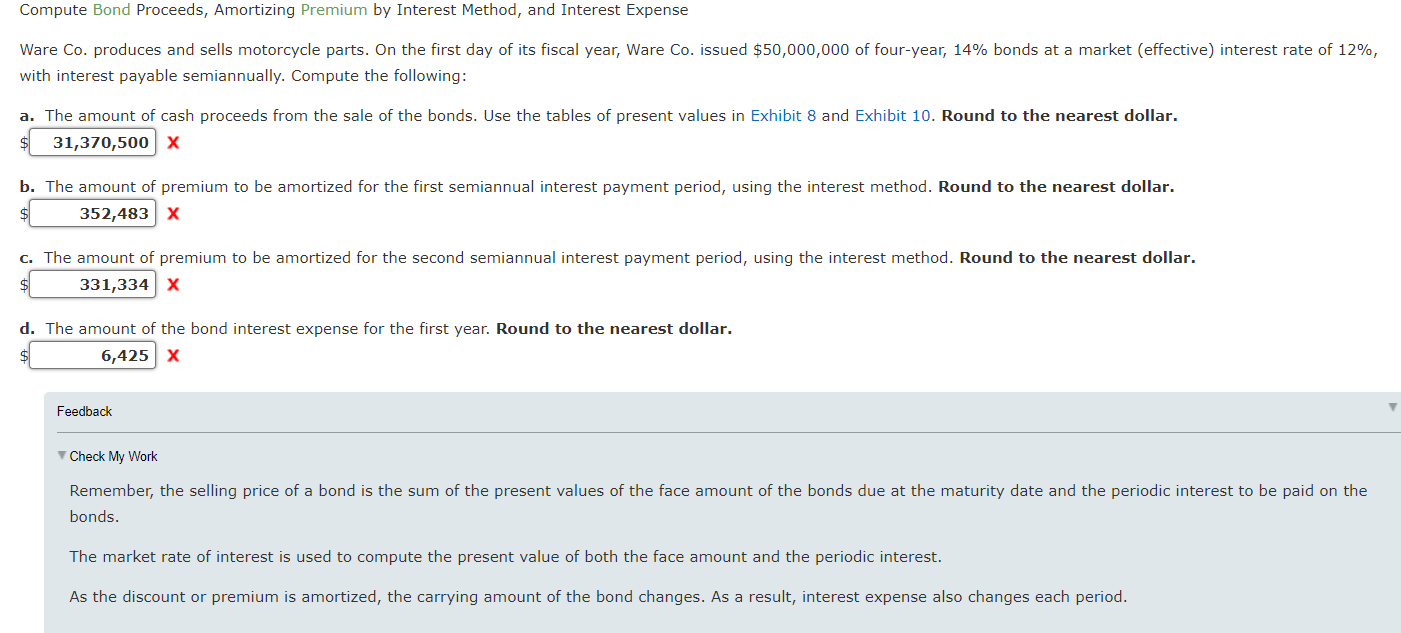Screen dimensions: 1401x633
Task: Click the dollar sign beside the part a answer
Action: (x=22, y=142)
